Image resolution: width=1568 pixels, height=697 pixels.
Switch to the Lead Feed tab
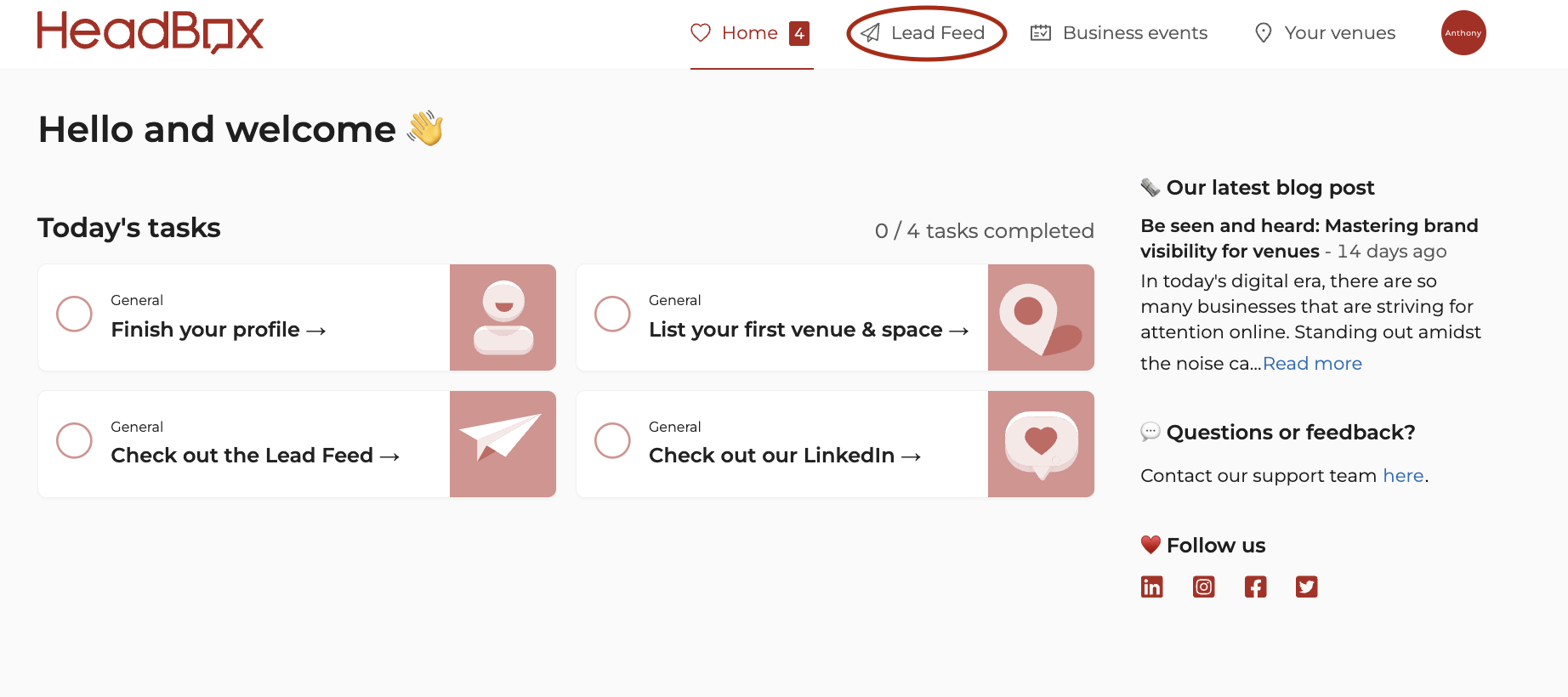(923, 33)
